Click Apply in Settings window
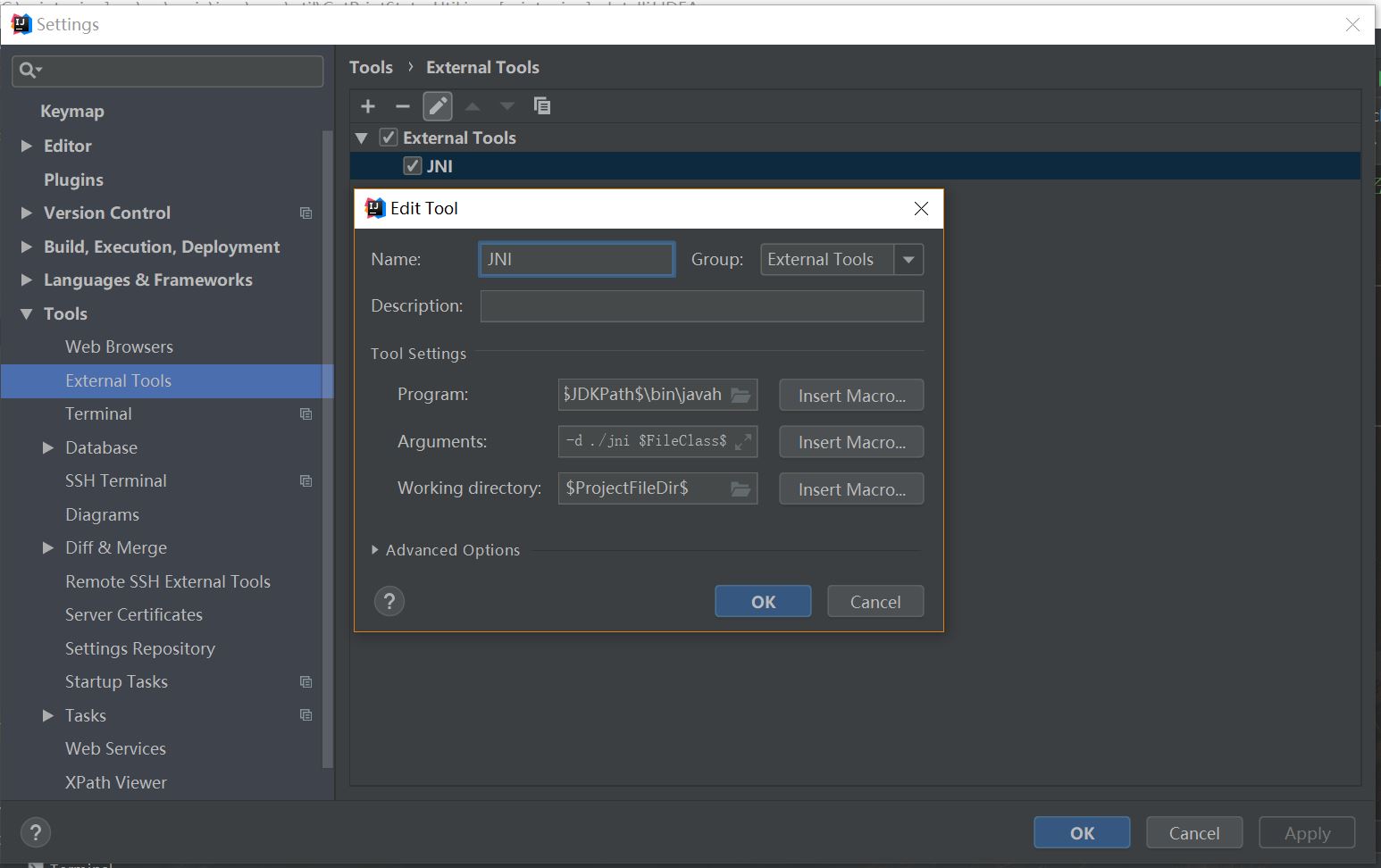1381x868 pixels. point(1307,832)
